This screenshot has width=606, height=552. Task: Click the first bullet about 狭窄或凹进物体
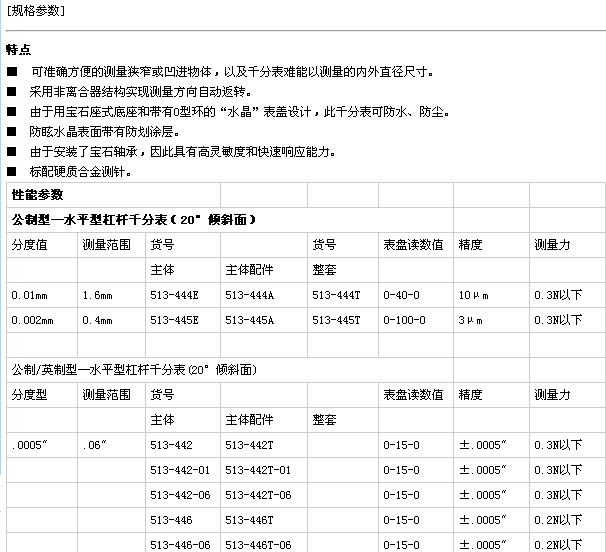233,72
